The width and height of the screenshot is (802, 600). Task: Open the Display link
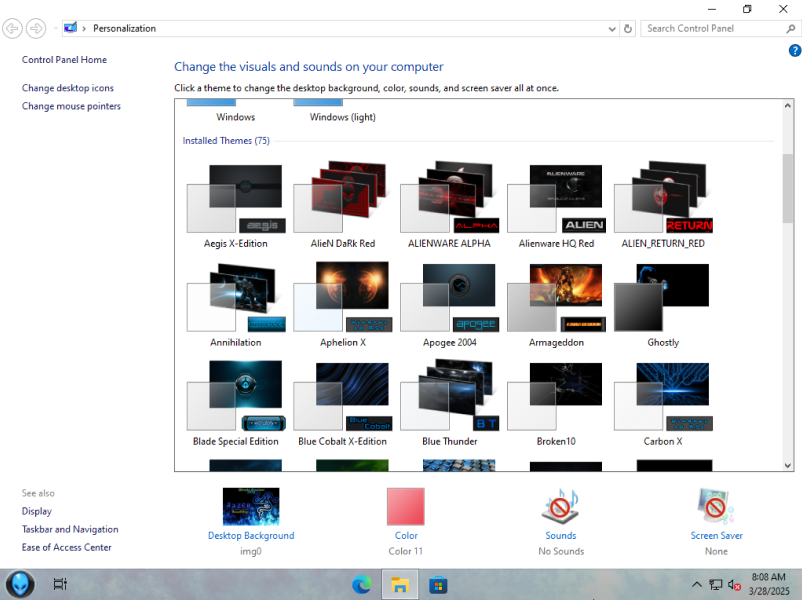point(36,511)
